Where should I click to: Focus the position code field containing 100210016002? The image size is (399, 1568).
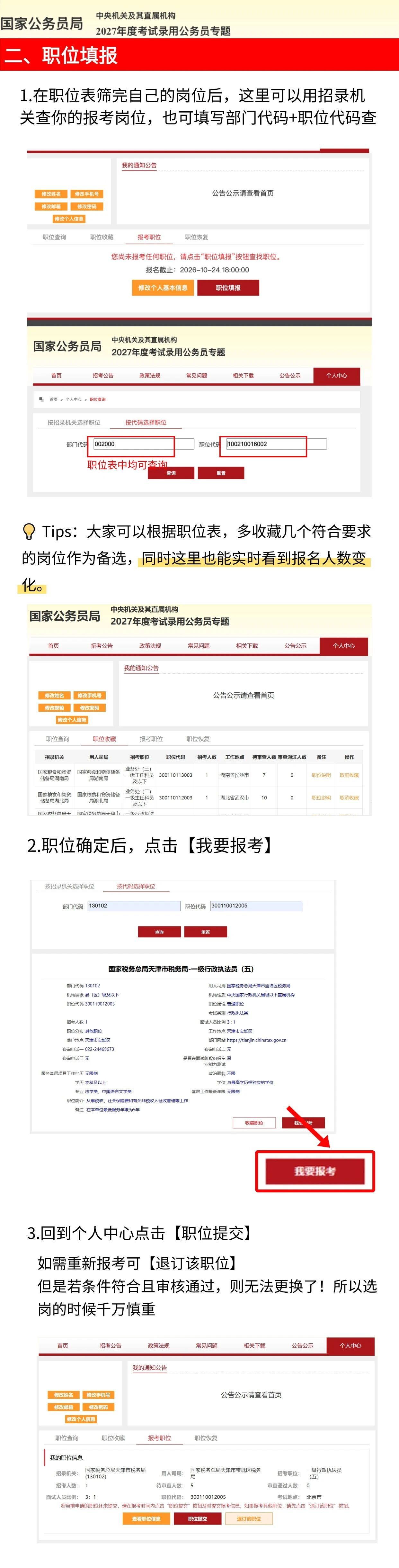click(276, 444)
